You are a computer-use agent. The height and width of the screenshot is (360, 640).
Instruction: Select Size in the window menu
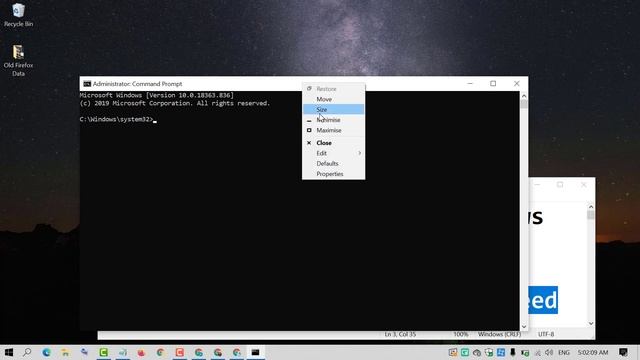(x=333, y=109)
